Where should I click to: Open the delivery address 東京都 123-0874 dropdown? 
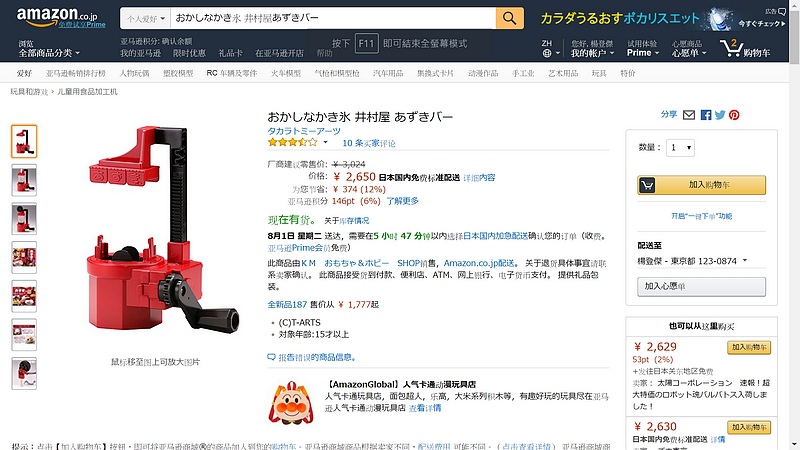point(692,261)
